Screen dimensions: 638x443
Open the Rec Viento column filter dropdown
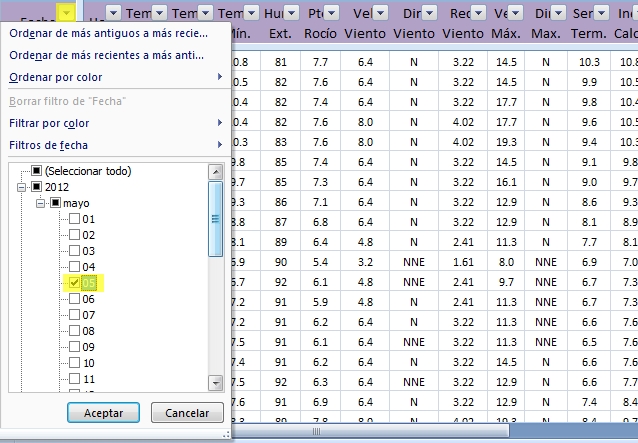tap(478, 13)
